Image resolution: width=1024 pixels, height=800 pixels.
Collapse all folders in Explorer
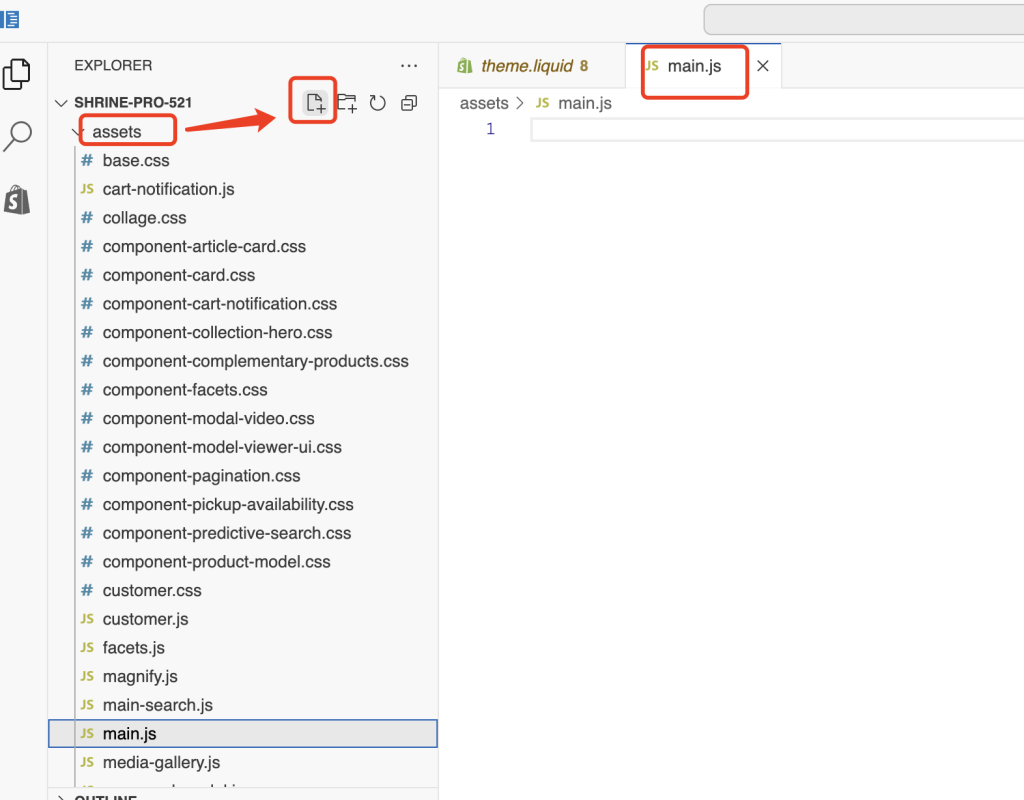point(408,103)
